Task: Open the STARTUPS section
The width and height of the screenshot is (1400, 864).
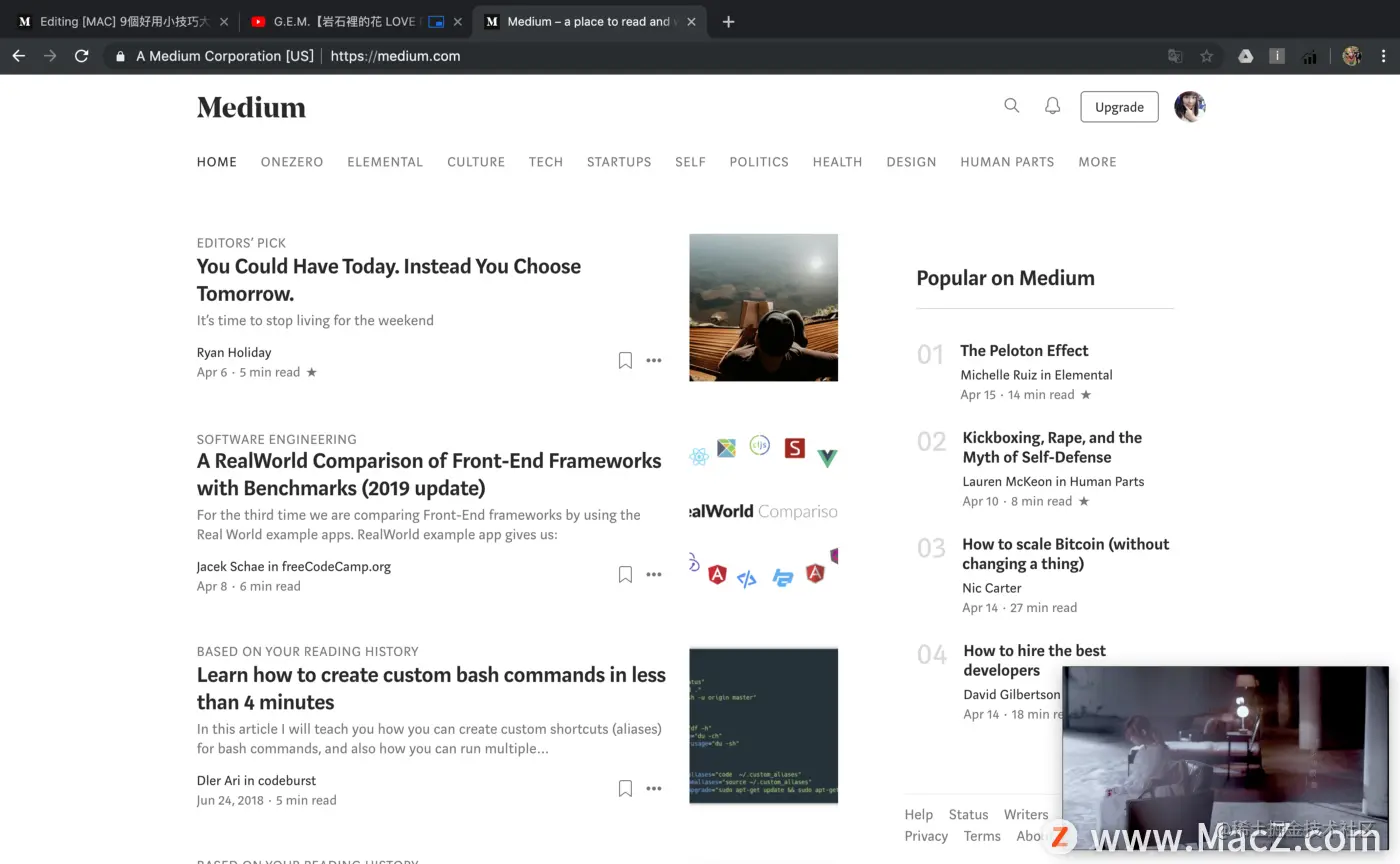Action: (x=619, y=162)
